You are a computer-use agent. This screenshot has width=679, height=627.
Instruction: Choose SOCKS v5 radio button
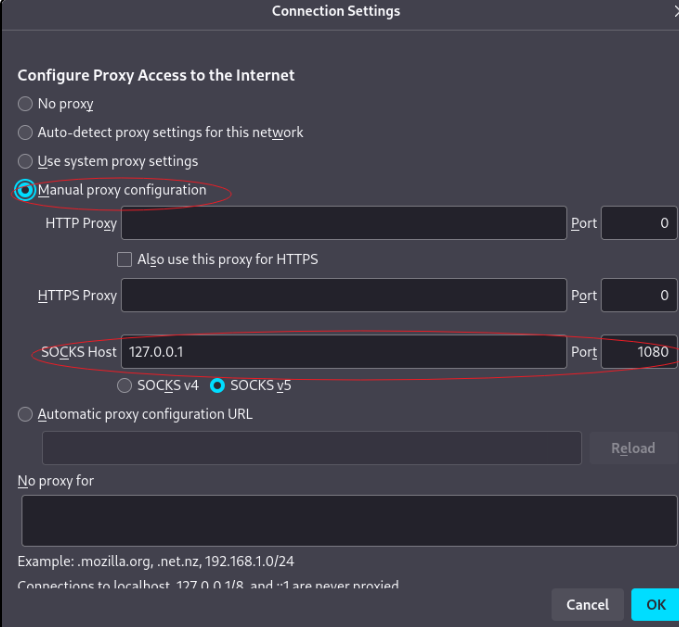tap(217, 385)
